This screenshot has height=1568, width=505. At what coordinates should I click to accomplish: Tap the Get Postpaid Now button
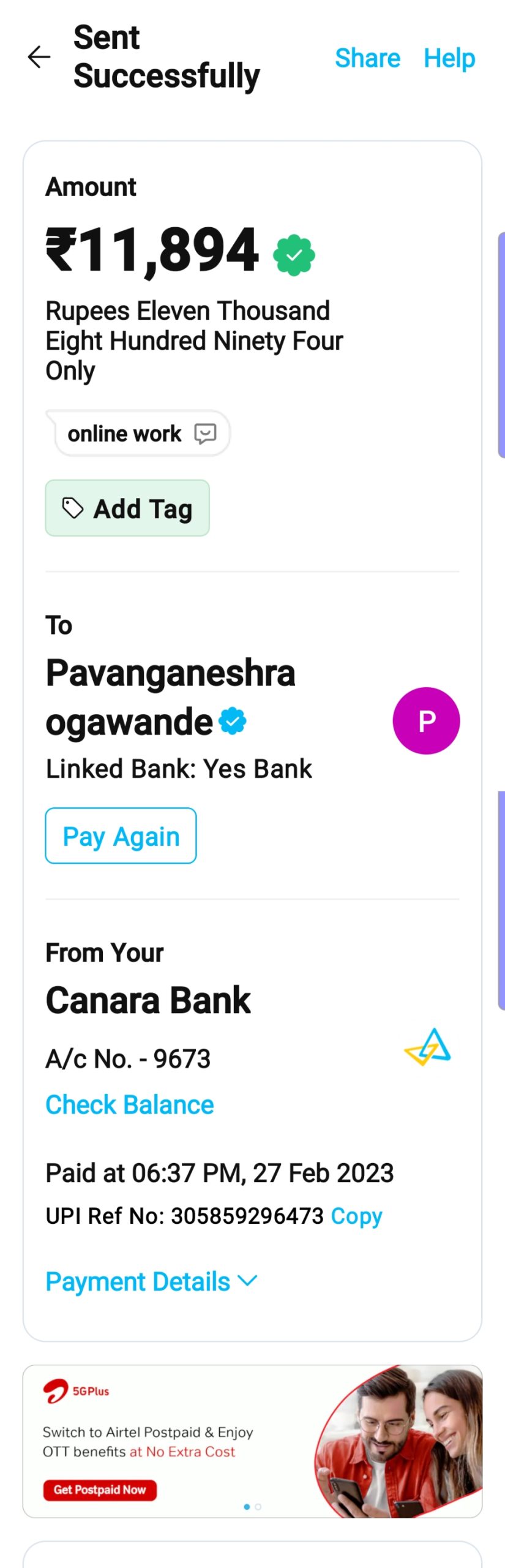(100, 1490)
